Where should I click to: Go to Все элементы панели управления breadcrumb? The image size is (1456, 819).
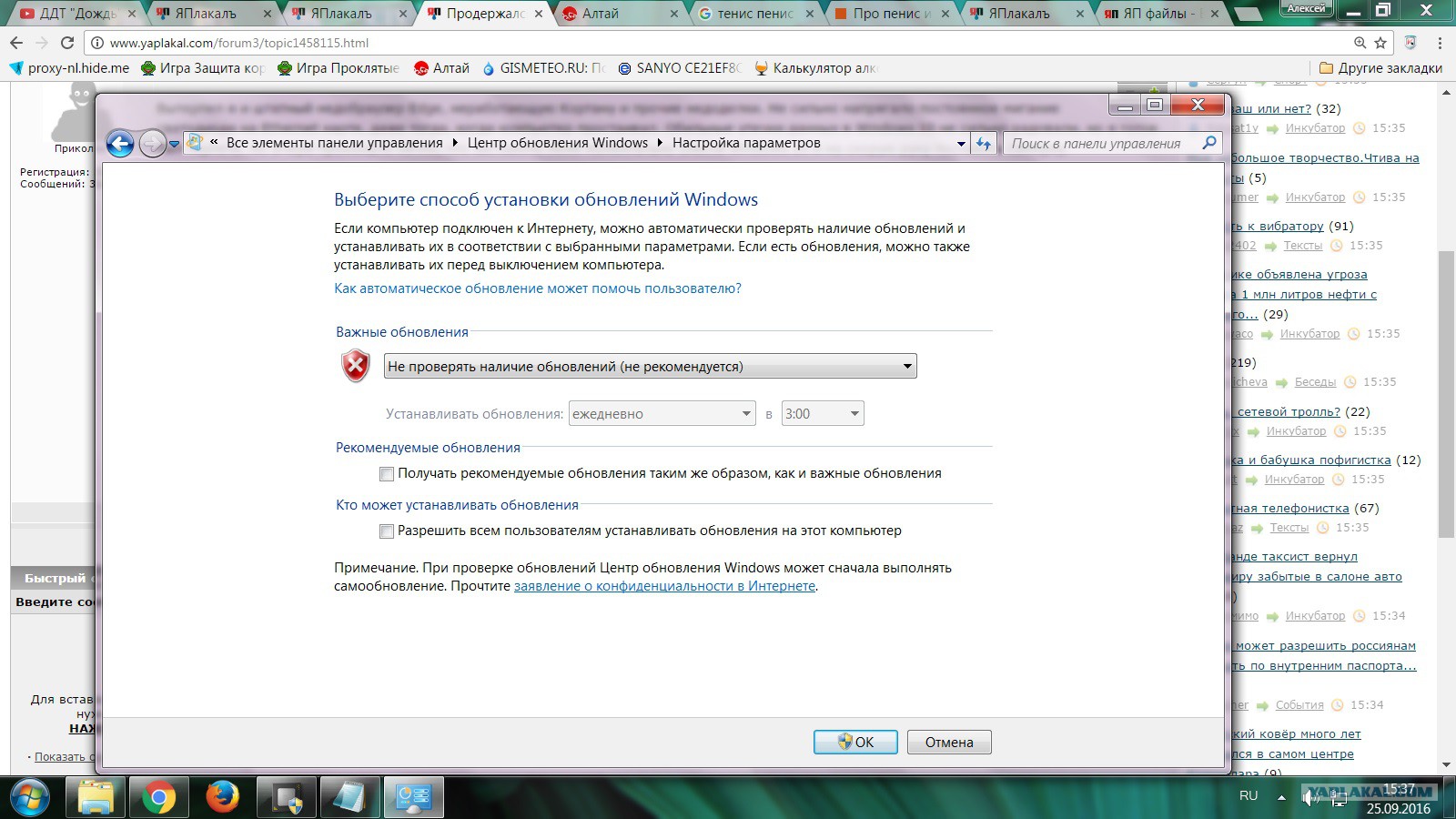click(x=335, y=143)
